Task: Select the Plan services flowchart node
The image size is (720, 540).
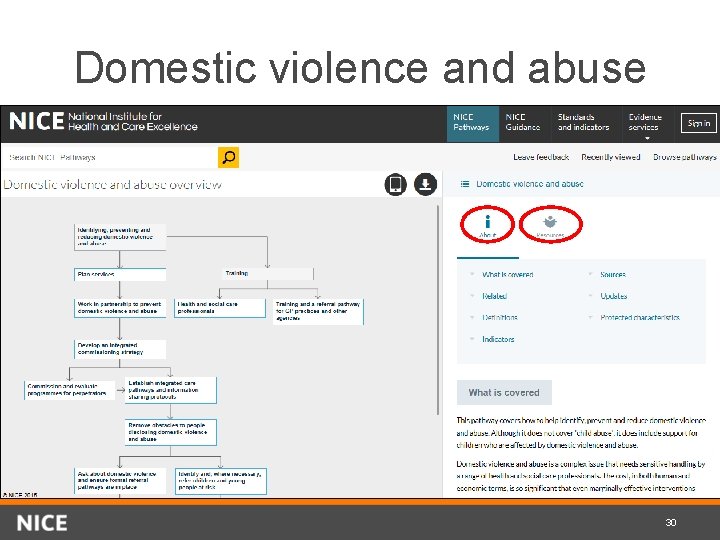Action: [120, 274]
